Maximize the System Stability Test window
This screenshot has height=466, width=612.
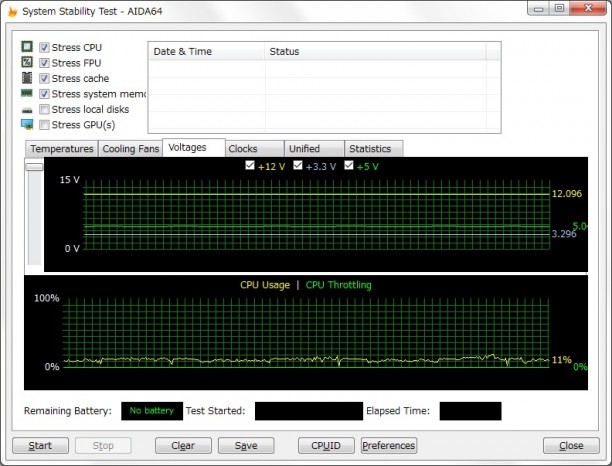[x=559, y=9]
